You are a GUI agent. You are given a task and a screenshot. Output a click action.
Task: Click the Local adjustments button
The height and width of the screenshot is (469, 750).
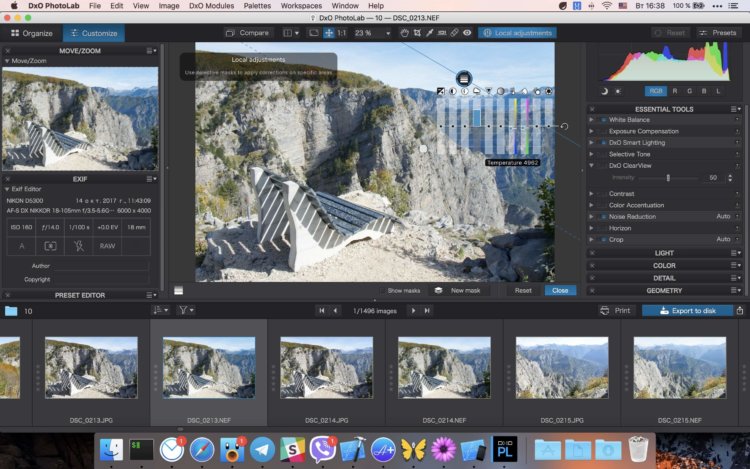517,33
